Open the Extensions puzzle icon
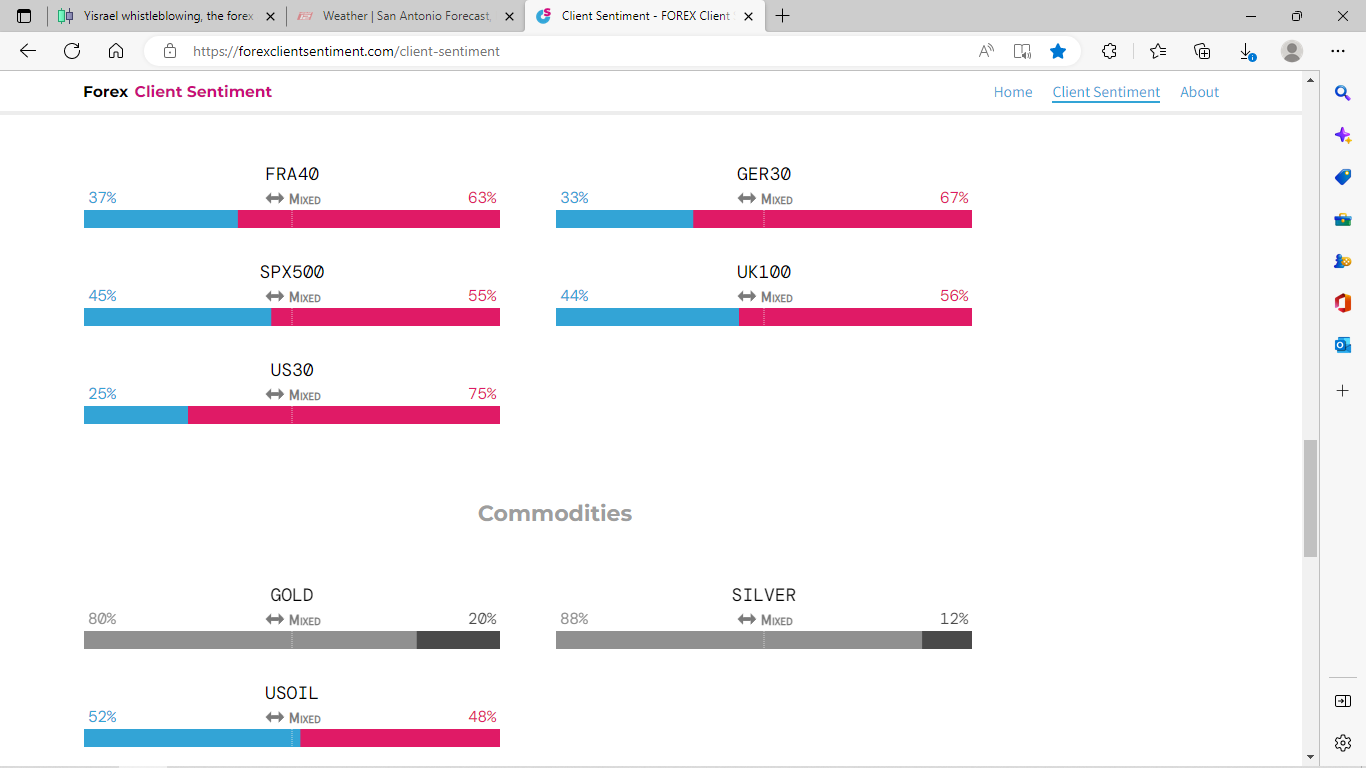The height and width of the screenshot is (768, 1366). click(1109, 51)
